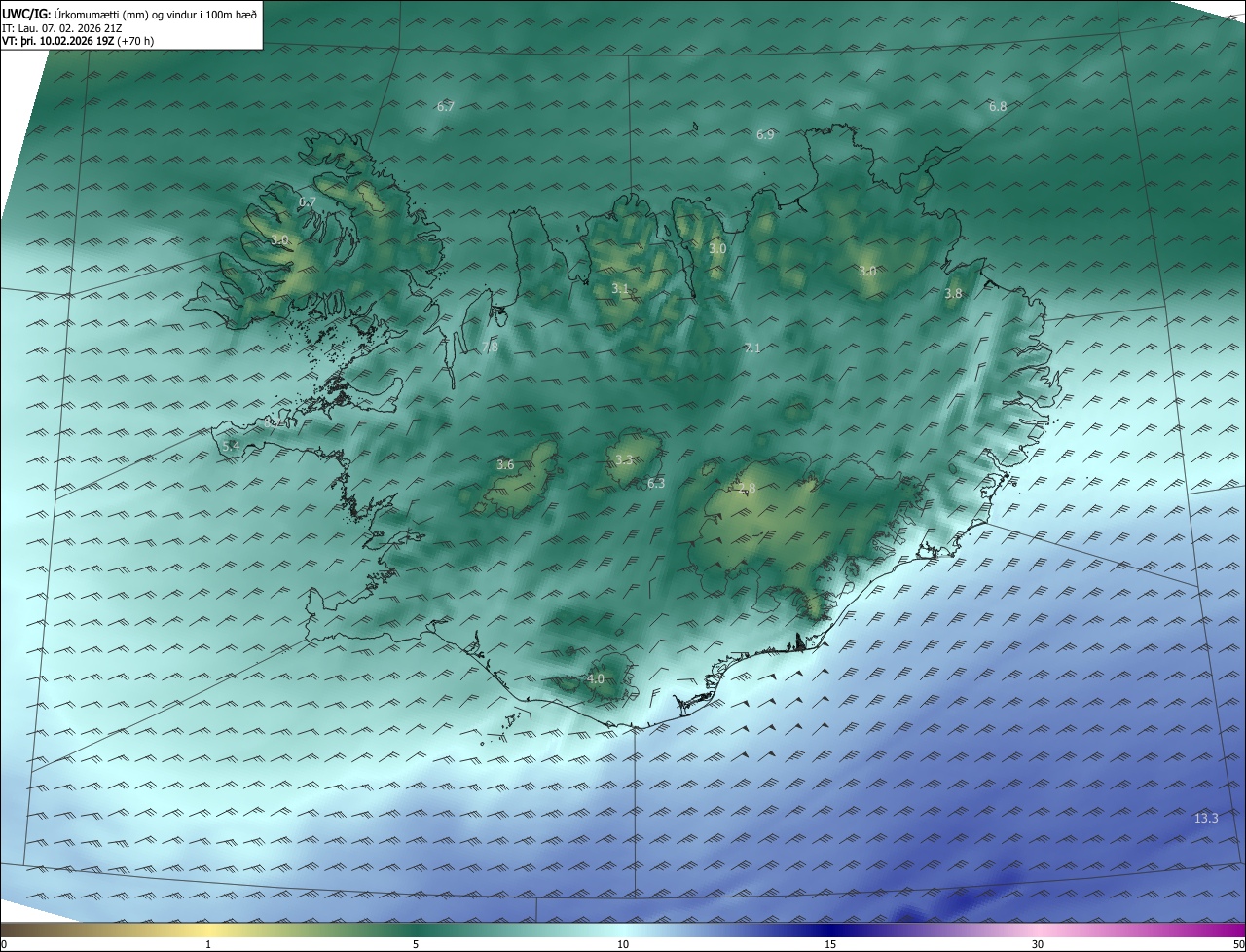Click the 3.3 value label on the map
Image resolution: width=1246 pixels, height=952 pixels.
click(624, 460)
